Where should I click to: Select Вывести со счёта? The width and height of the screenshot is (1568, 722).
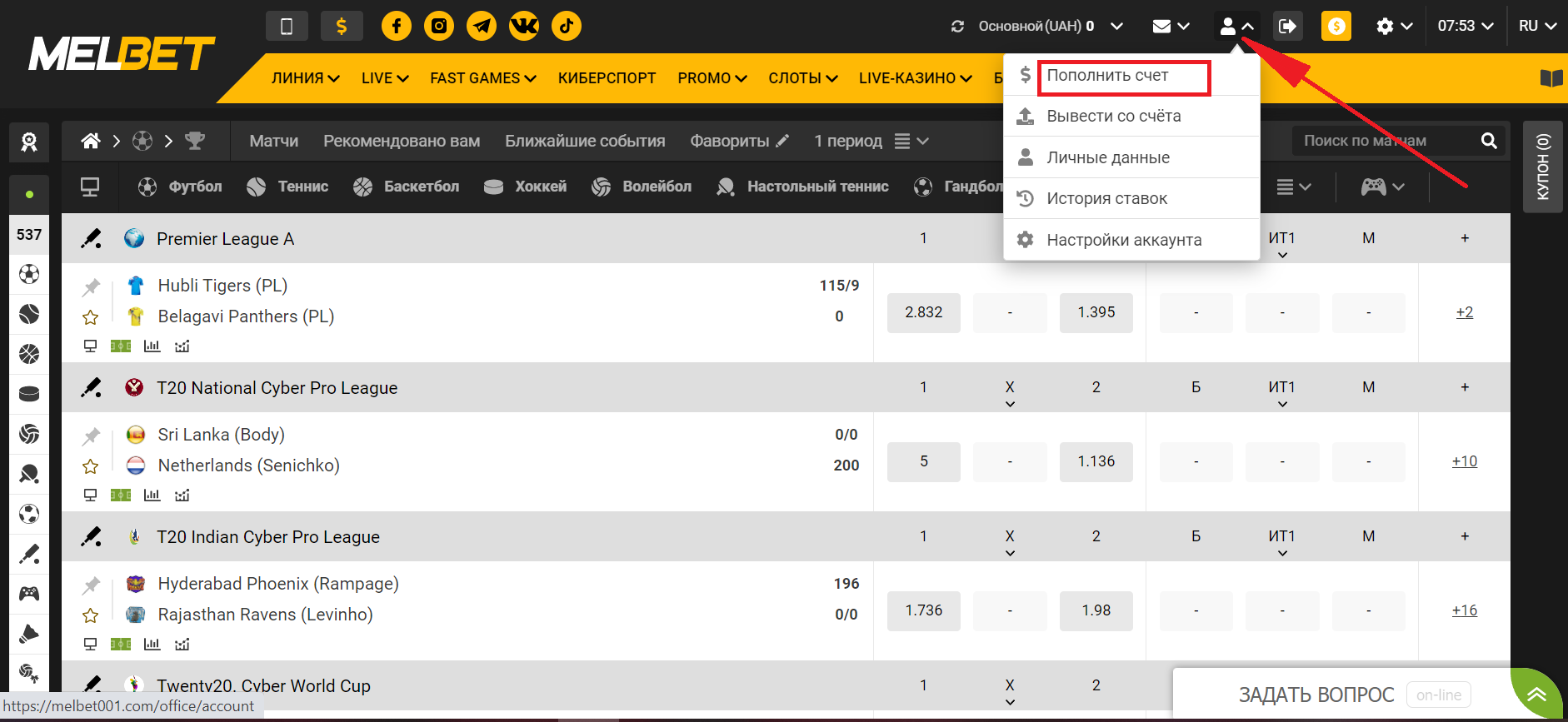pyautogui.click(x=1131, y=117)
